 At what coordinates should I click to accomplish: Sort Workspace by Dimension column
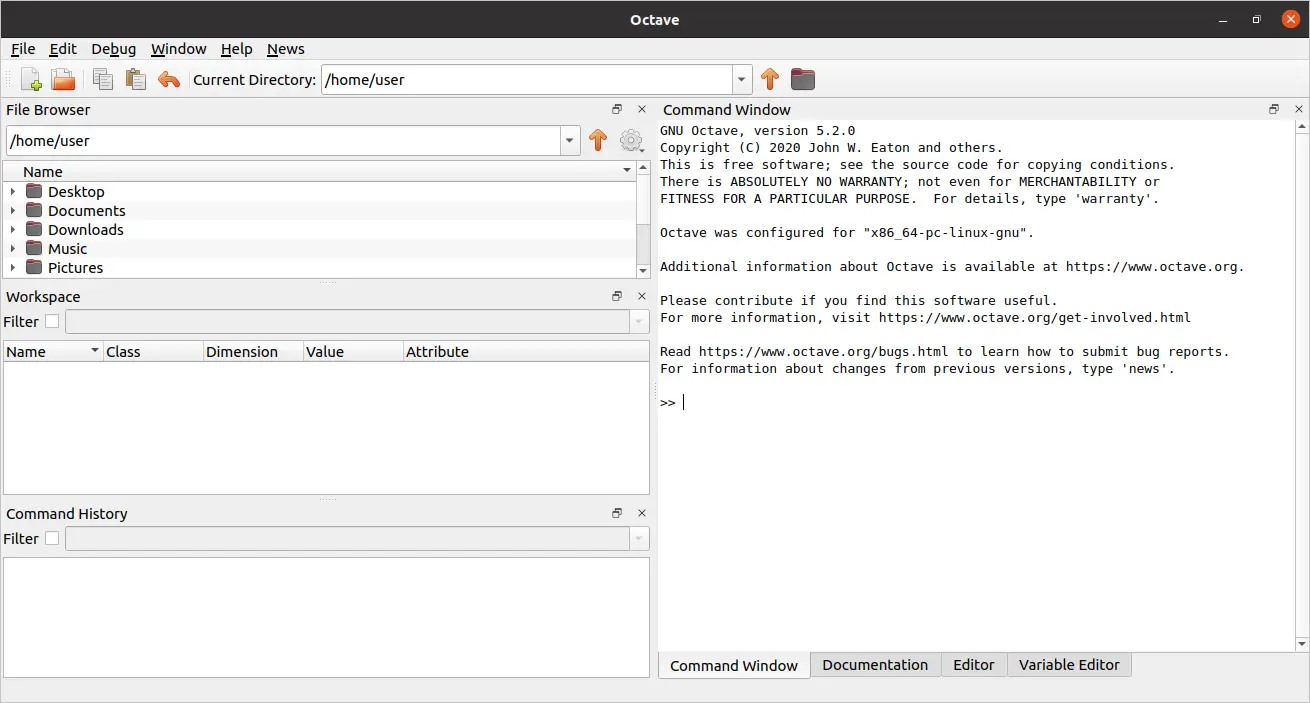[253, 351]
